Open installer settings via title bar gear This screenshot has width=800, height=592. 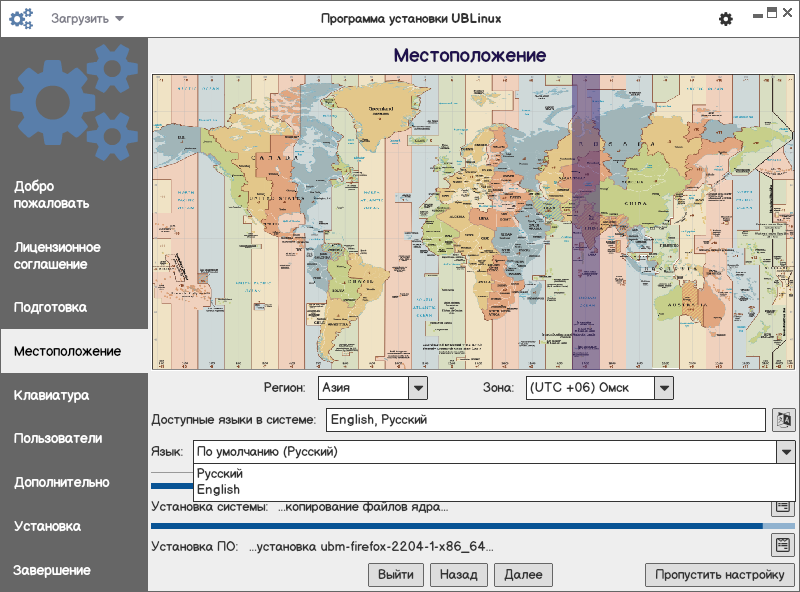726,19
